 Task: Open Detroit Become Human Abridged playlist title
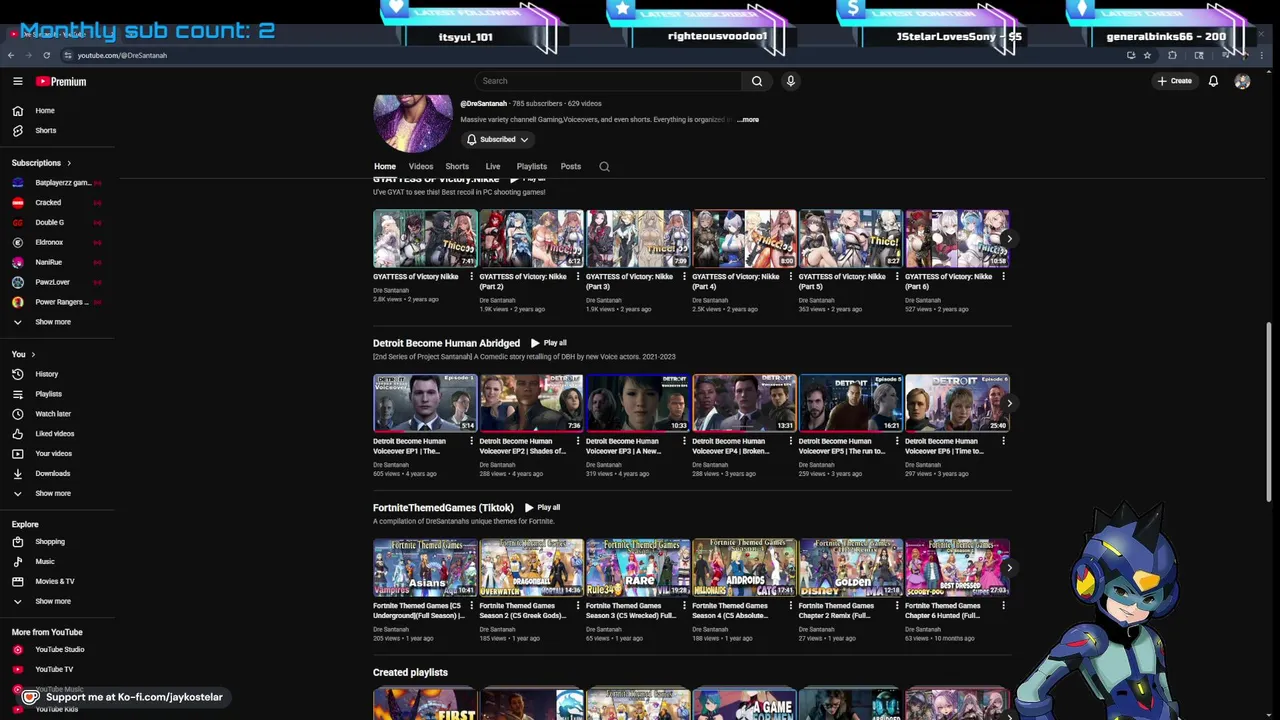pos(446,343)
